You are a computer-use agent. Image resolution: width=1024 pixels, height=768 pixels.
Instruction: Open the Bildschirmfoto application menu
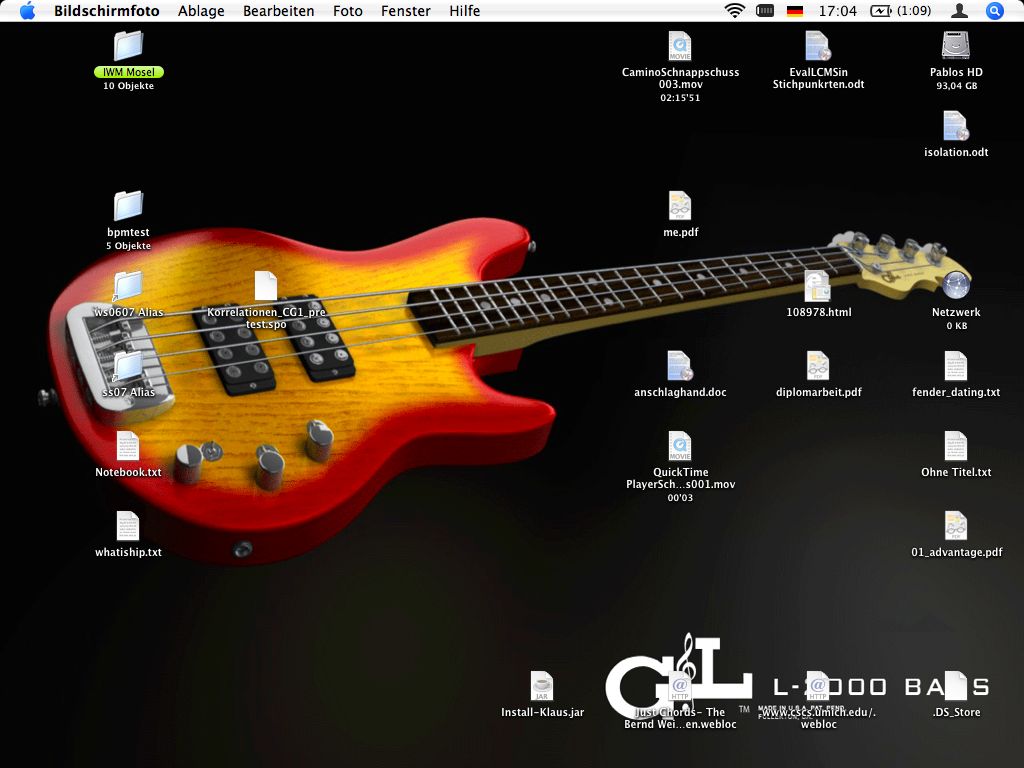click(x=106, y=11)
